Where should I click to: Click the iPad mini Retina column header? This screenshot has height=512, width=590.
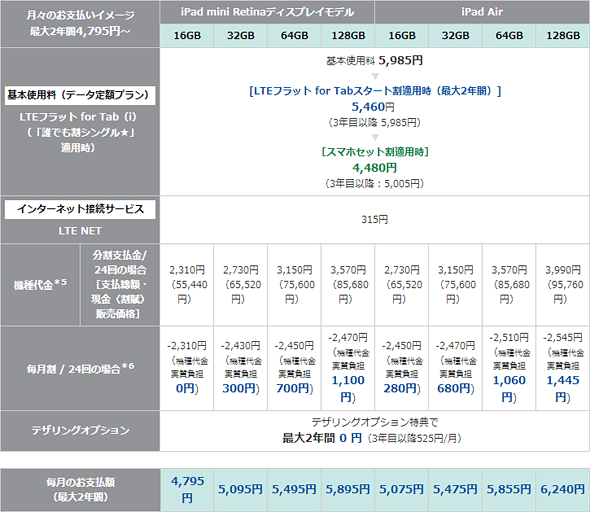click(267, 12)
